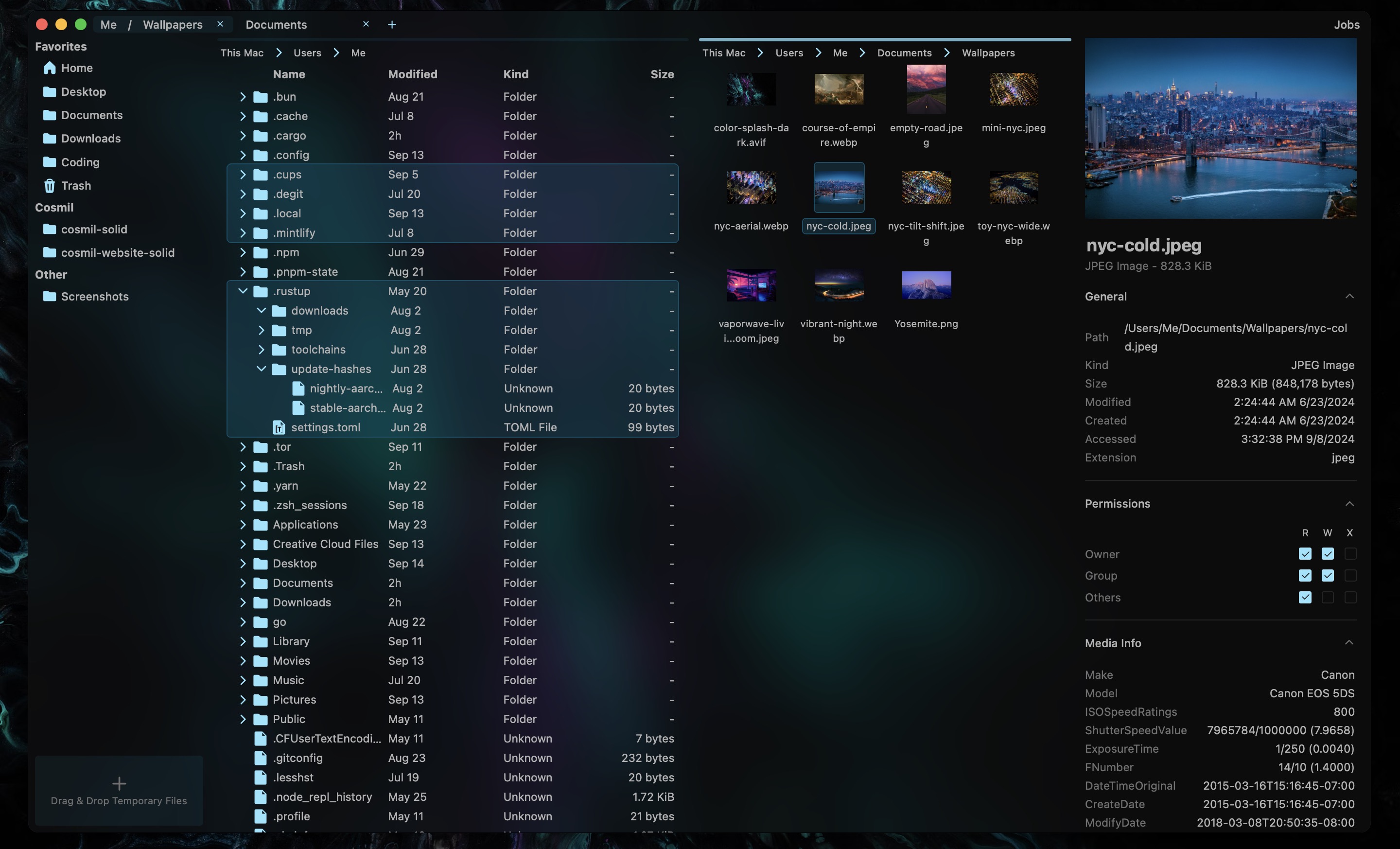Open the Home favorite in the sidebar
Image resolution: width=1400 pixels, height=849 pixels.
point(78,68)
